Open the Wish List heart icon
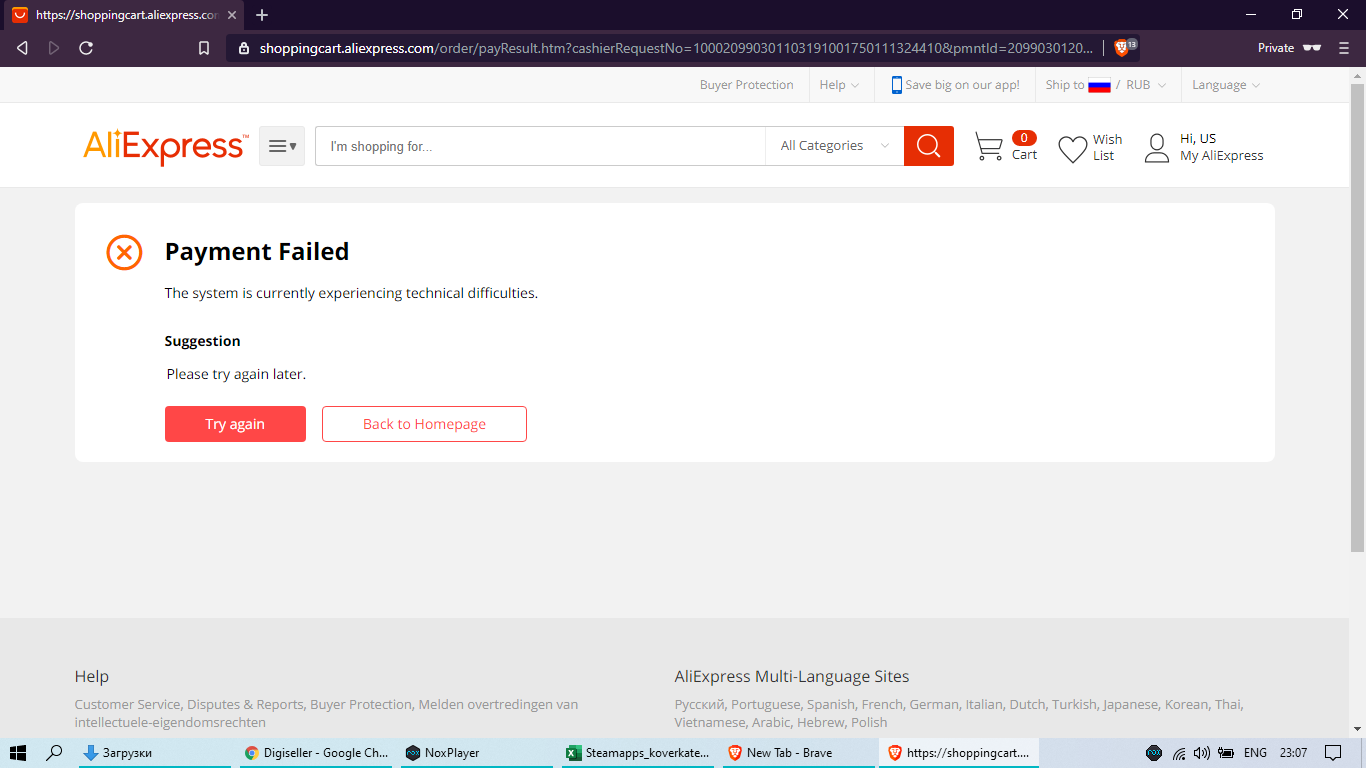 tap(1072, 149)
